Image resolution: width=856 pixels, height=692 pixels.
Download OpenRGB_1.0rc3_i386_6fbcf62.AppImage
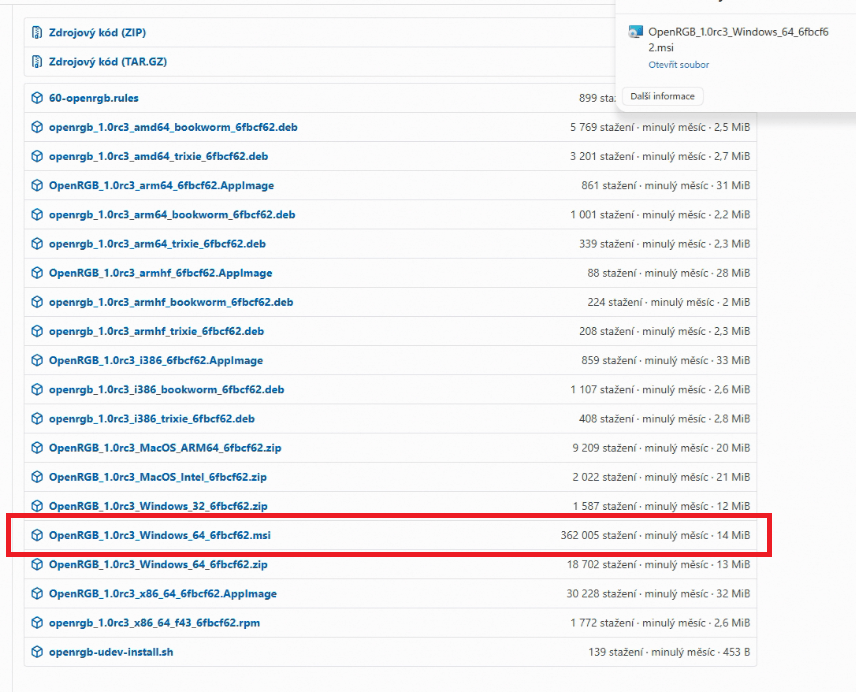pos(156,361)
